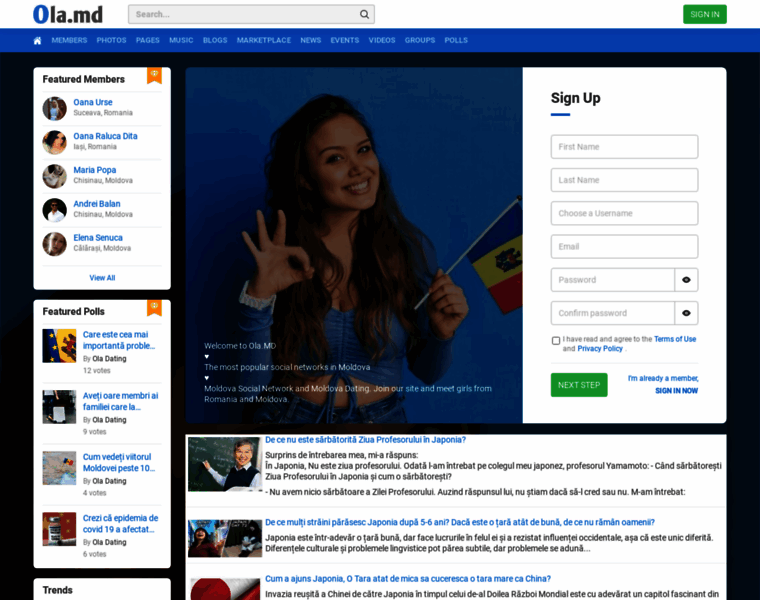Focus the Password field

613,280
